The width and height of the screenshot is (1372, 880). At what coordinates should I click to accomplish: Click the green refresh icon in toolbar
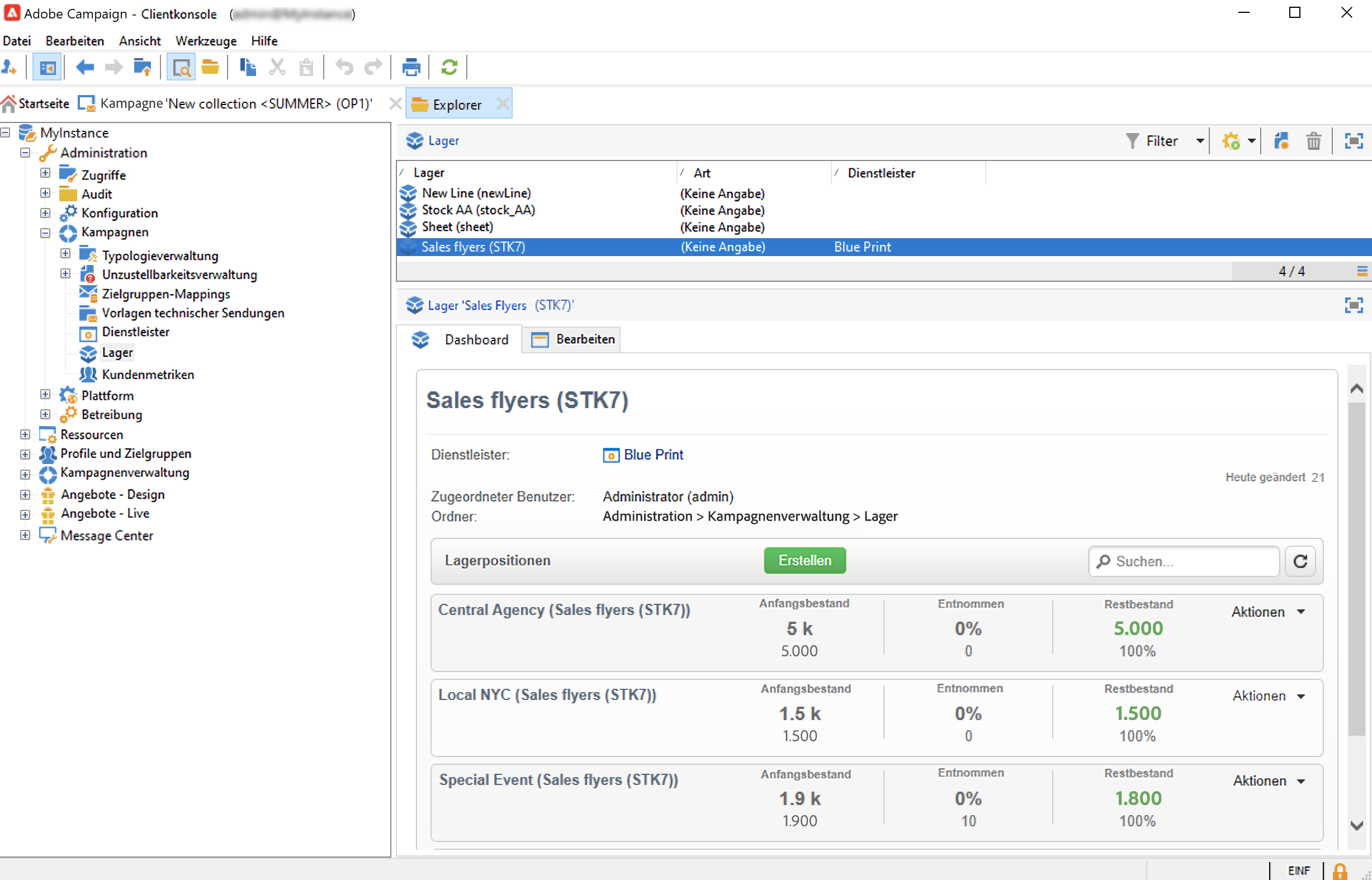449,68
